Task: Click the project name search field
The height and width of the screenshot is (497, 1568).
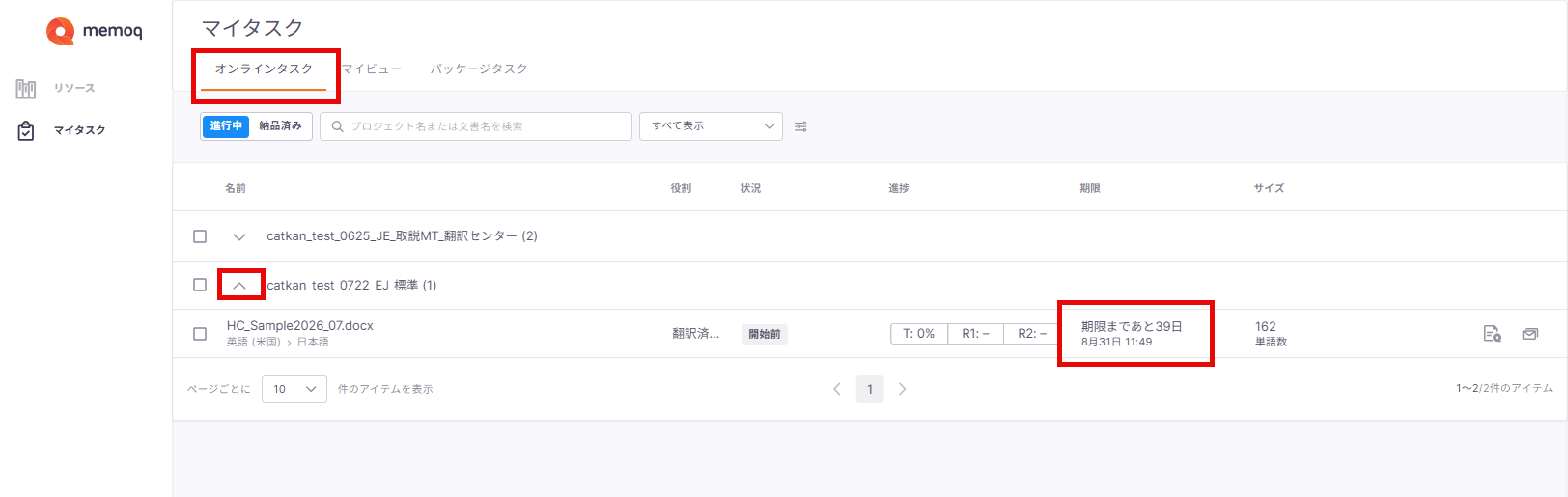Action: (476, 126)
